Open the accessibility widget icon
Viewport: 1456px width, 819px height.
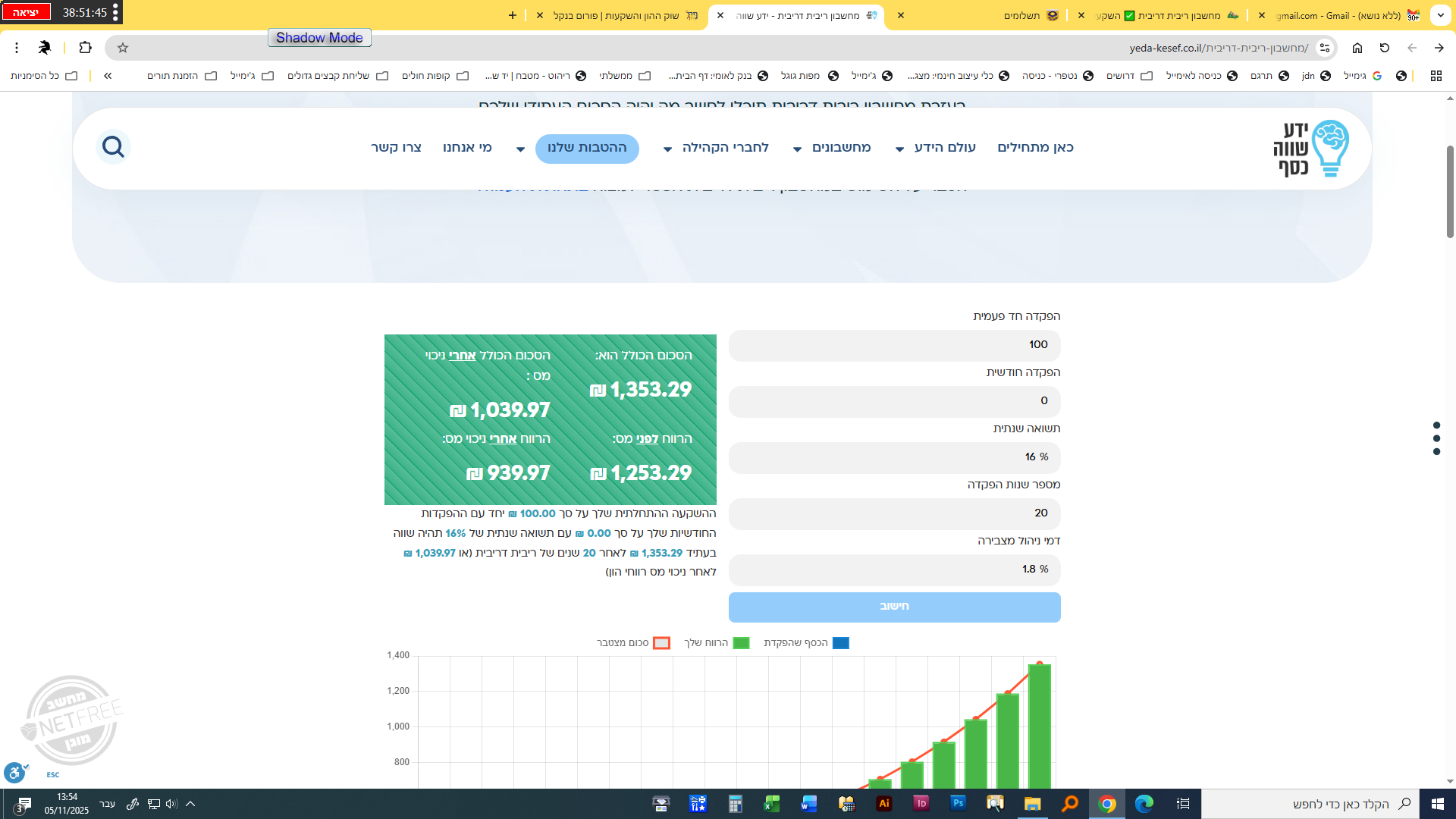point(14,773)
